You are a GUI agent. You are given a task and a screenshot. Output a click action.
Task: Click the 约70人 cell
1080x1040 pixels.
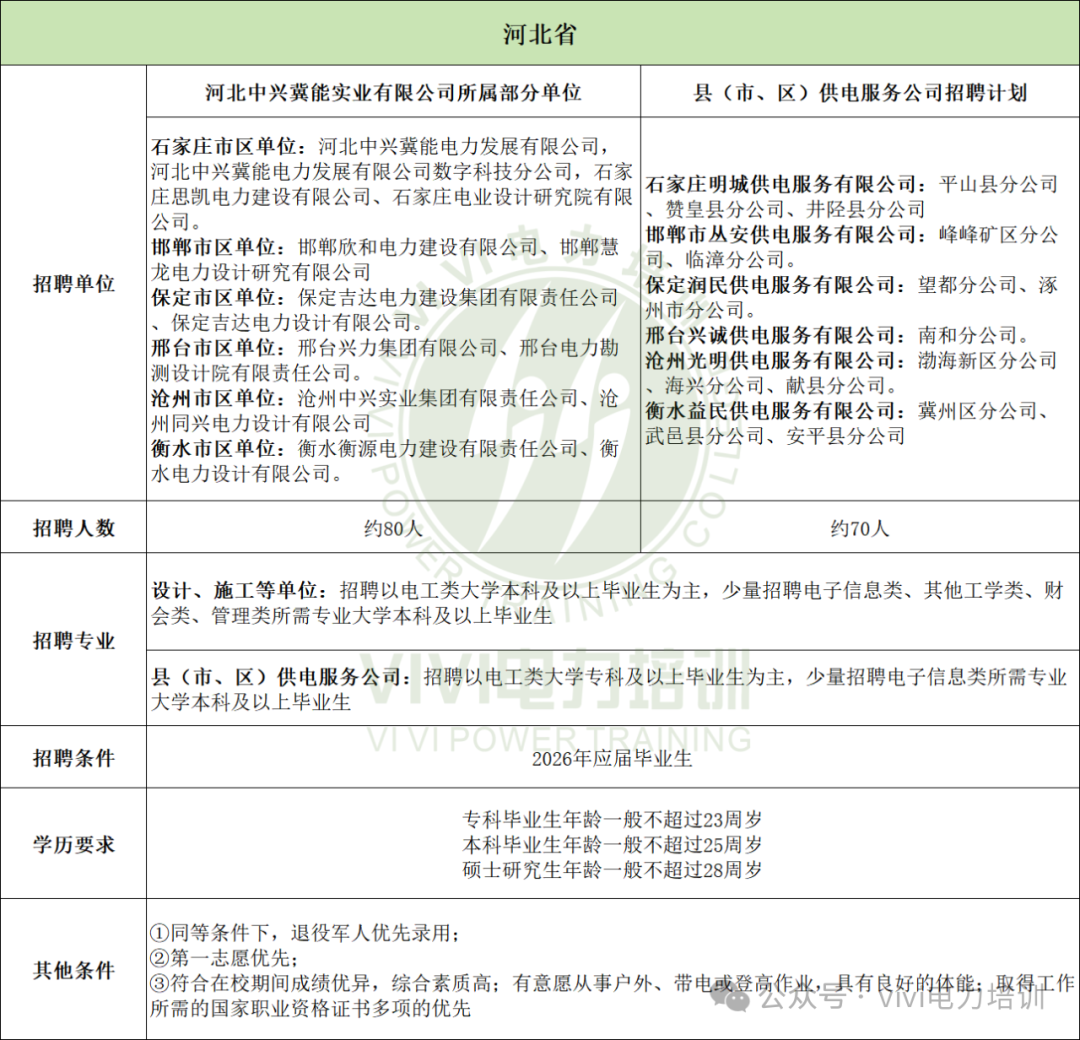860,528
